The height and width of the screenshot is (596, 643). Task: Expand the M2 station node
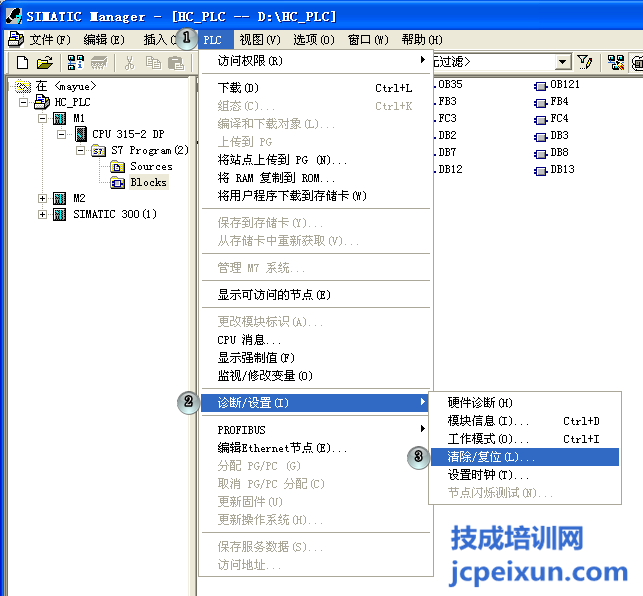click(x=42, y=198)
